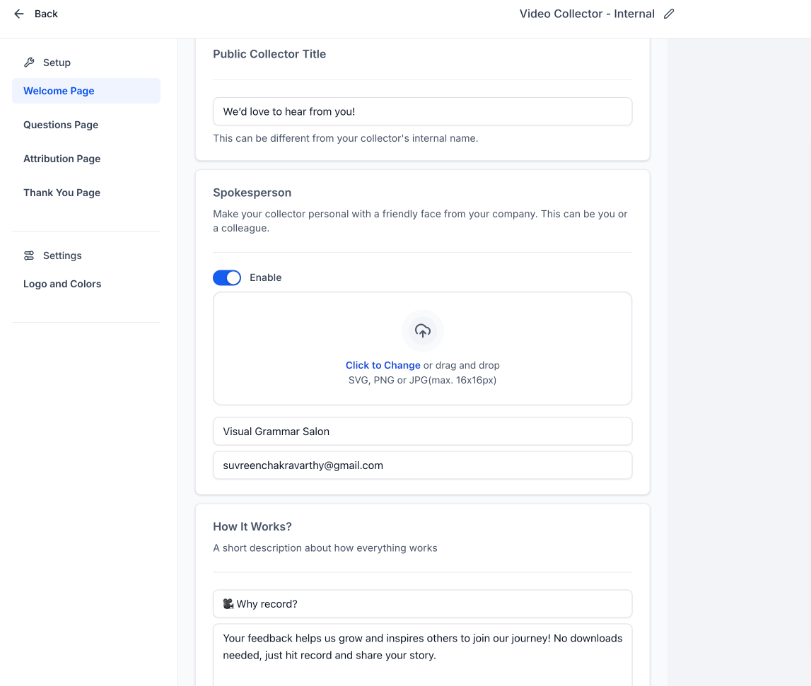This screenshot has height=686, width=811.
Task: Click the Back text link
Action: click(46, 14)
